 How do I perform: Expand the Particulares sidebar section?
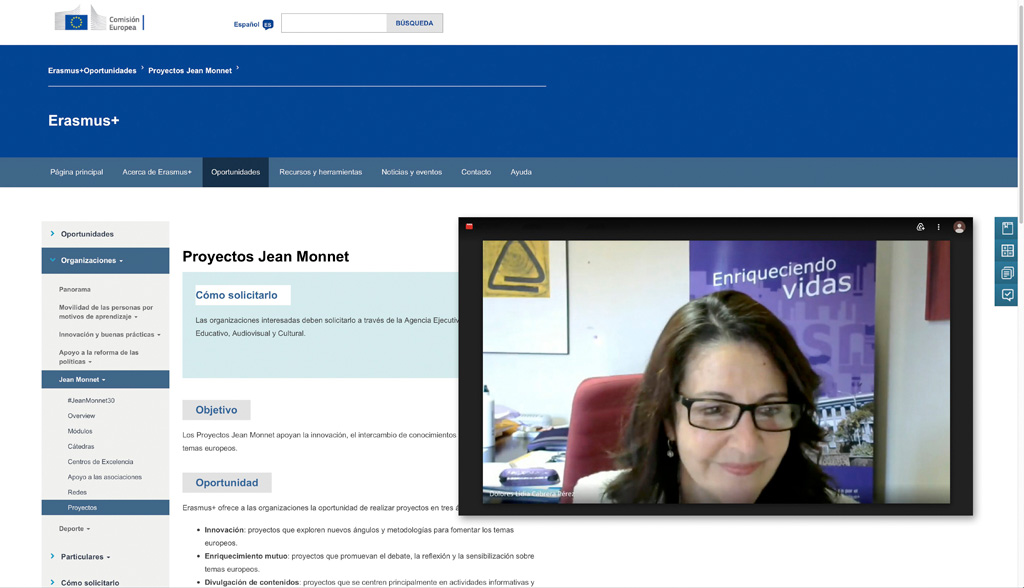point(85,556)
